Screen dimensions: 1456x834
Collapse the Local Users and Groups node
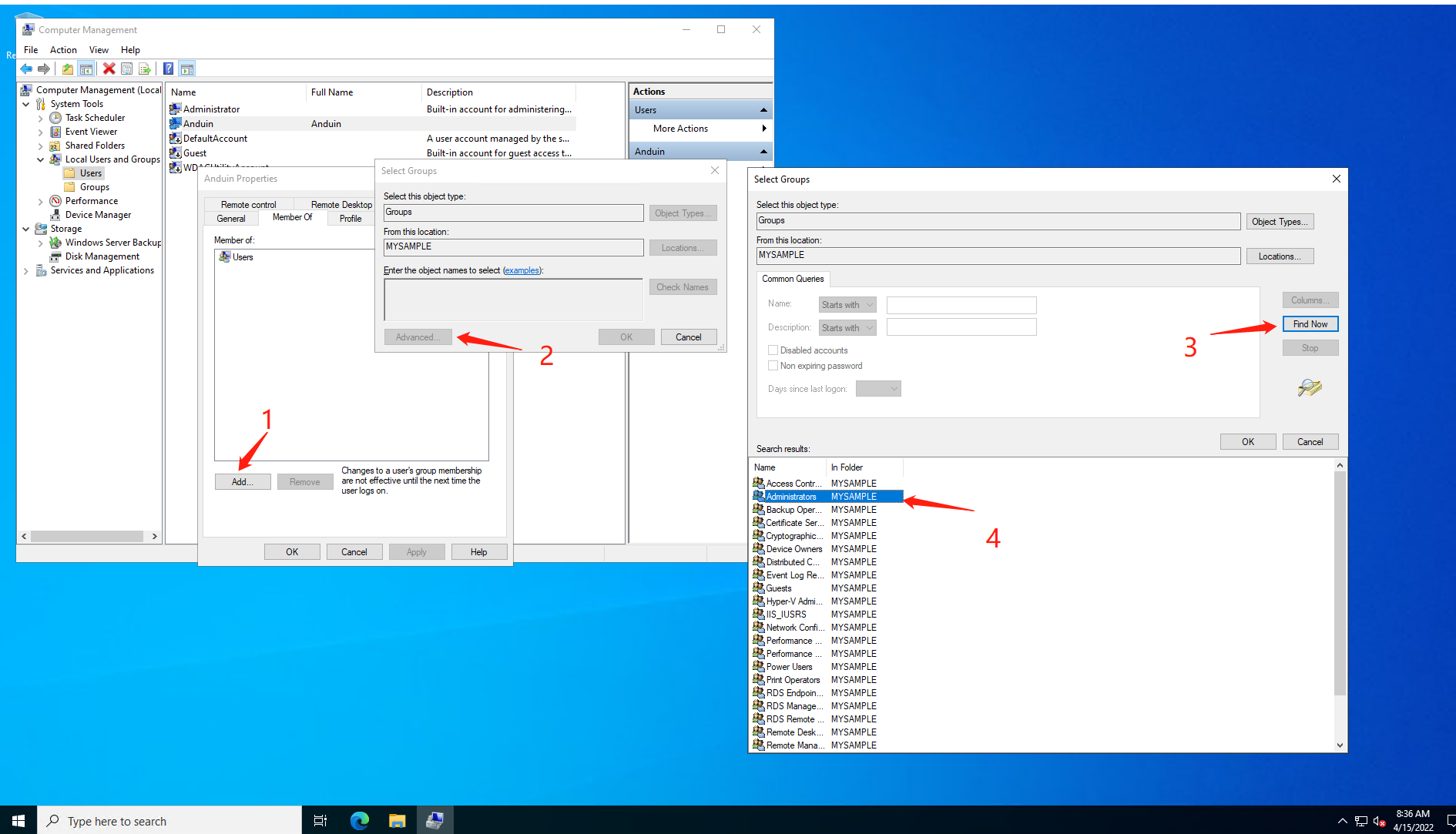(41, 159)
